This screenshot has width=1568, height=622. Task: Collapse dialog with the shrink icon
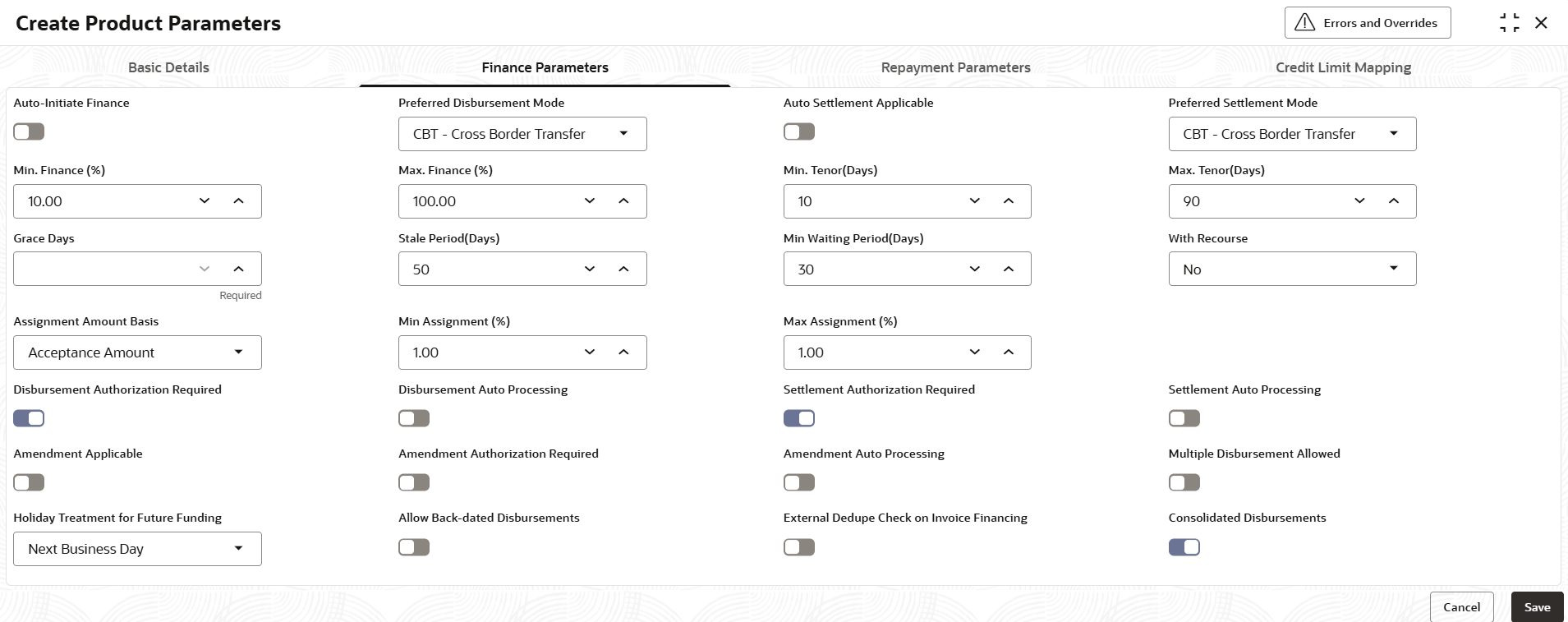point(1509,23)
